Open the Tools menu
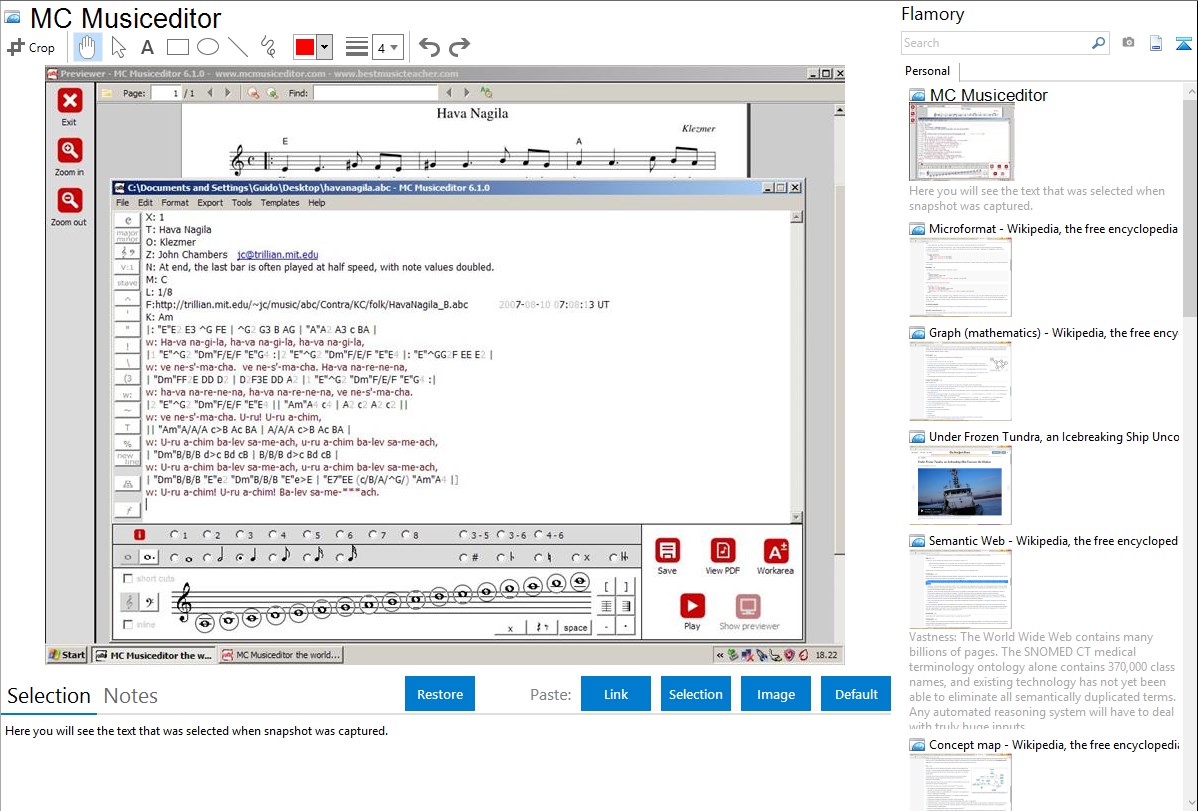The height and width of the screenshot is (811, 1198). [241, 203]
